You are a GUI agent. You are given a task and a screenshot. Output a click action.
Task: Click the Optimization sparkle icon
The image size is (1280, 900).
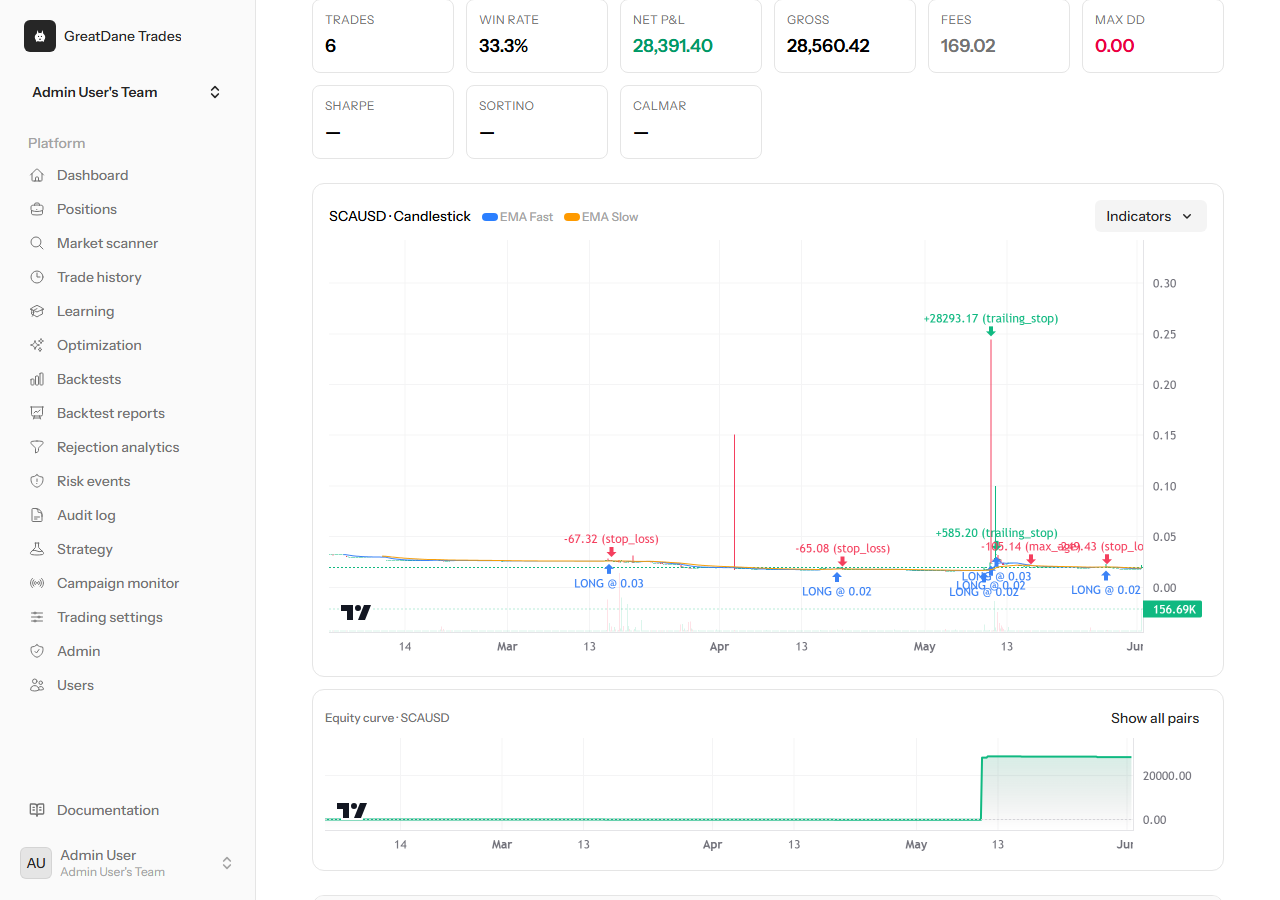pos(37,345)
